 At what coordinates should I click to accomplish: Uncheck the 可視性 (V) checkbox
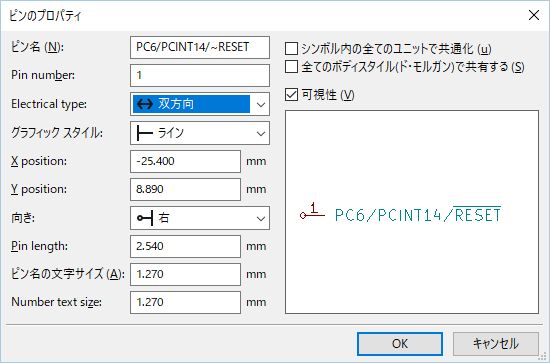[x=291, y=94]
